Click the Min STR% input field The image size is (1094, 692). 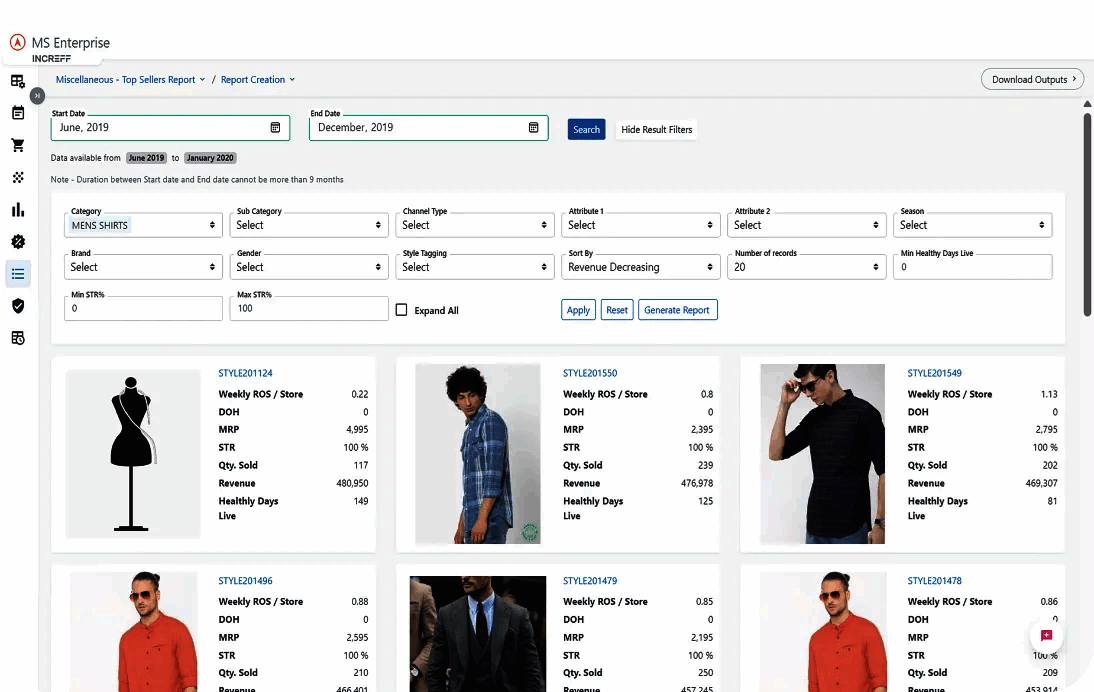click(x=143, y=308)
